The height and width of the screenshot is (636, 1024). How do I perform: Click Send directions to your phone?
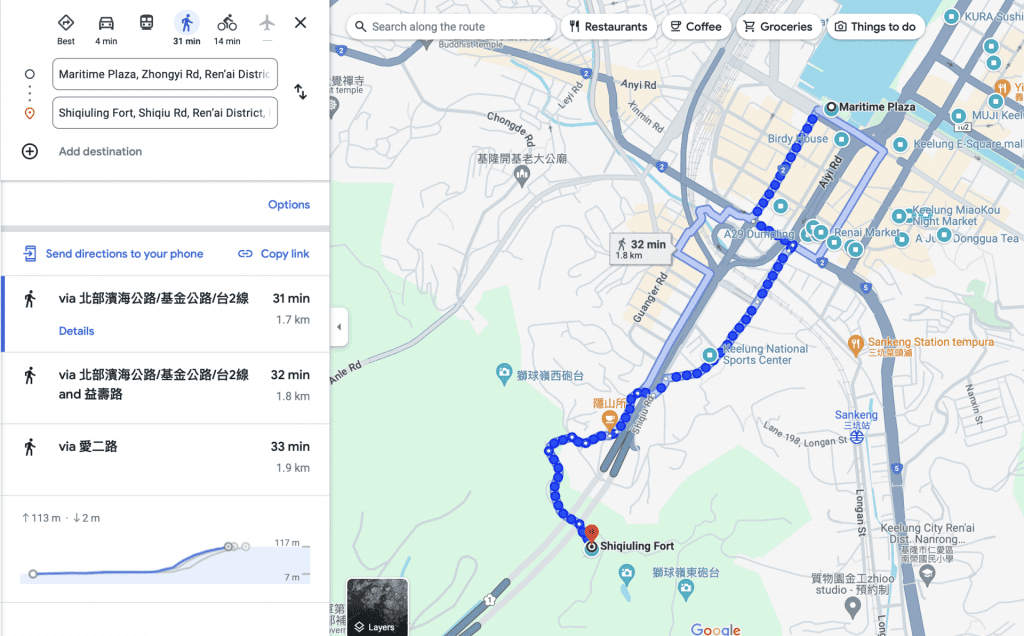pyautogui.click(x=113, y=254)
